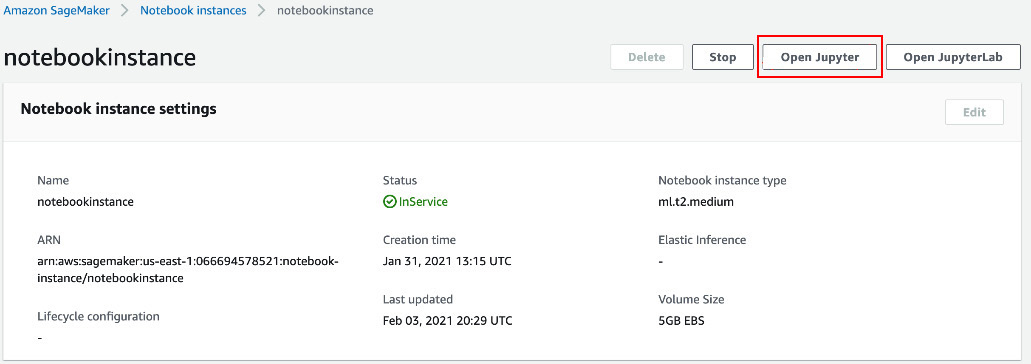Launch Open JupyterLab button

click(x=953, y=57)
